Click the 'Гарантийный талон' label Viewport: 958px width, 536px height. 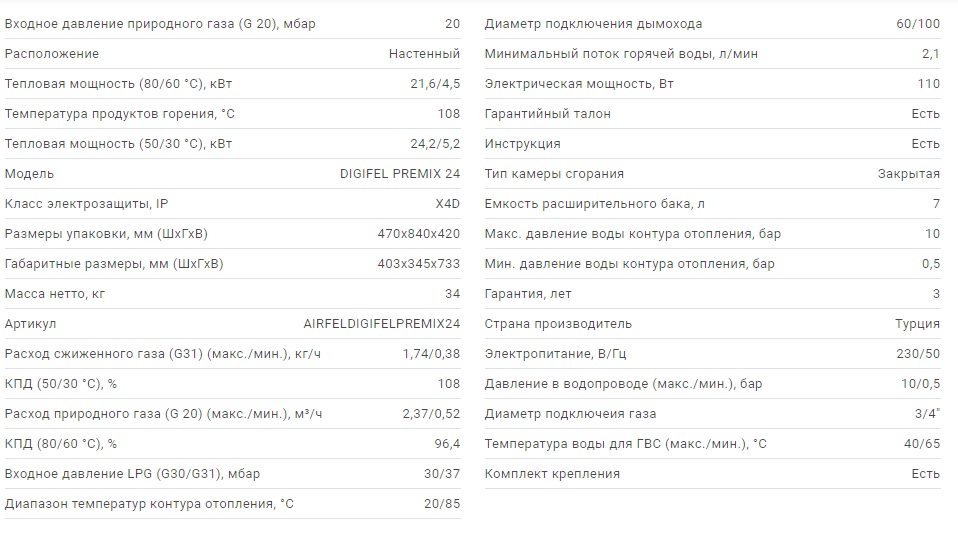(547, 114)
